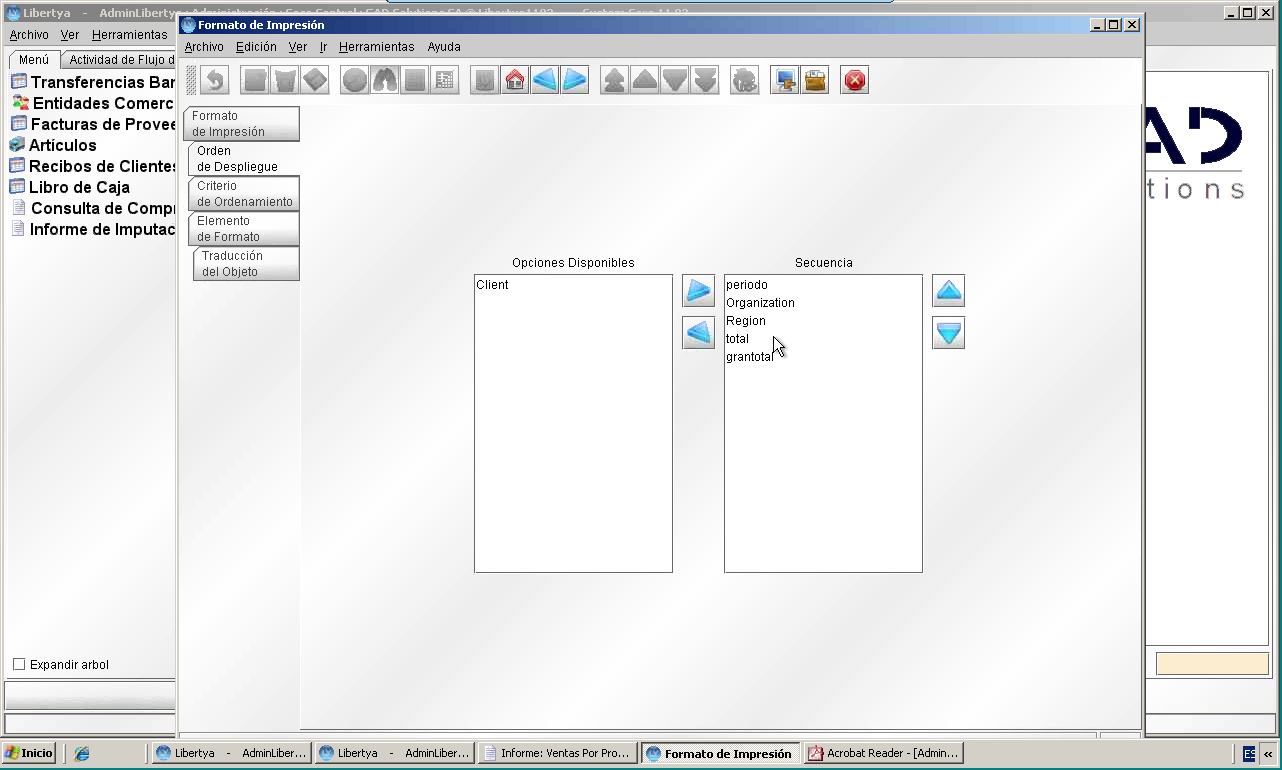The image size is (1282, 770).
Task: Move sequence item down with down arrow
Action: coord(949,332)
